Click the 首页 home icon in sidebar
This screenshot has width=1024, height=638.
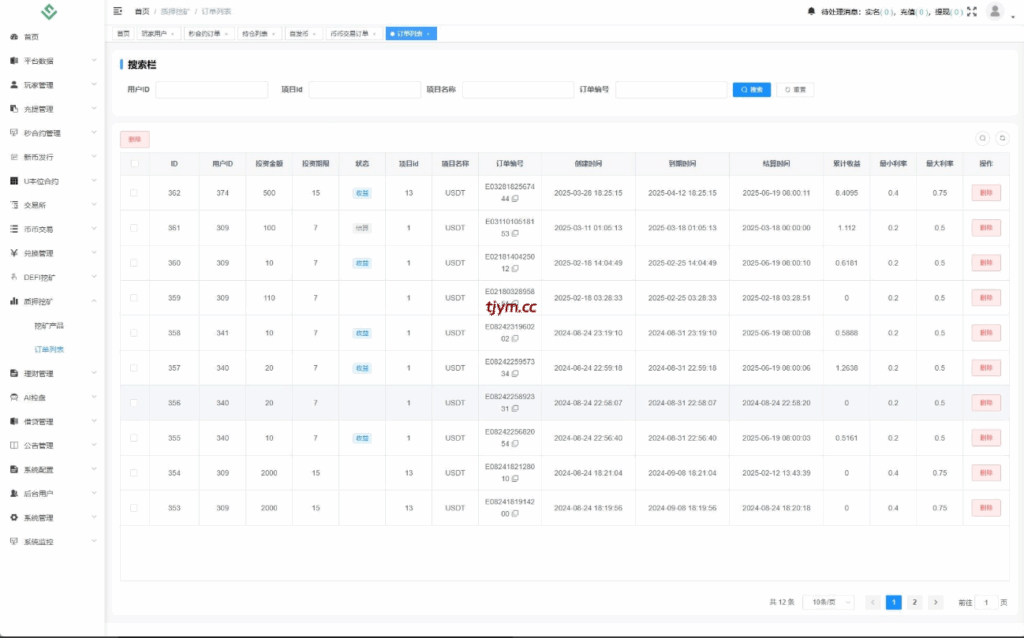(x=14, y=37)
